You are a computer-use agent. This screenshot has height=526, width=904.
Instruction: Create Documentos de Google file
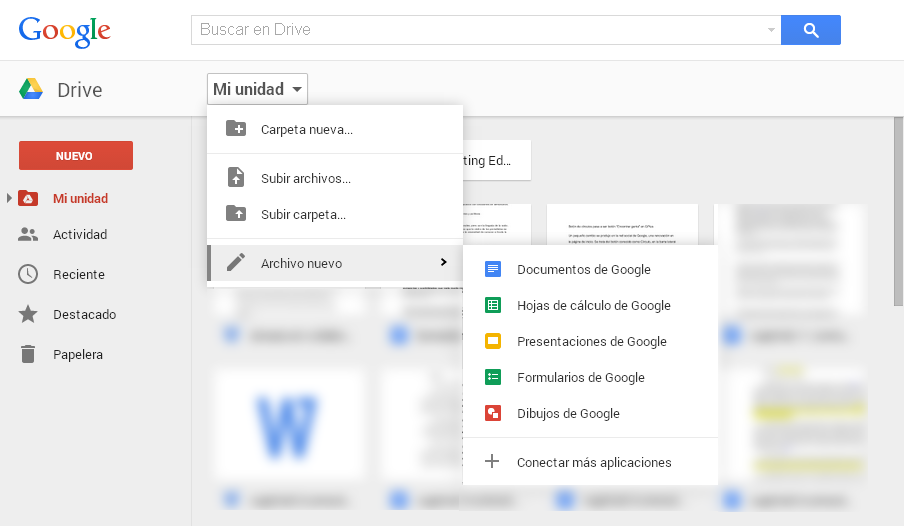[590, 269]
